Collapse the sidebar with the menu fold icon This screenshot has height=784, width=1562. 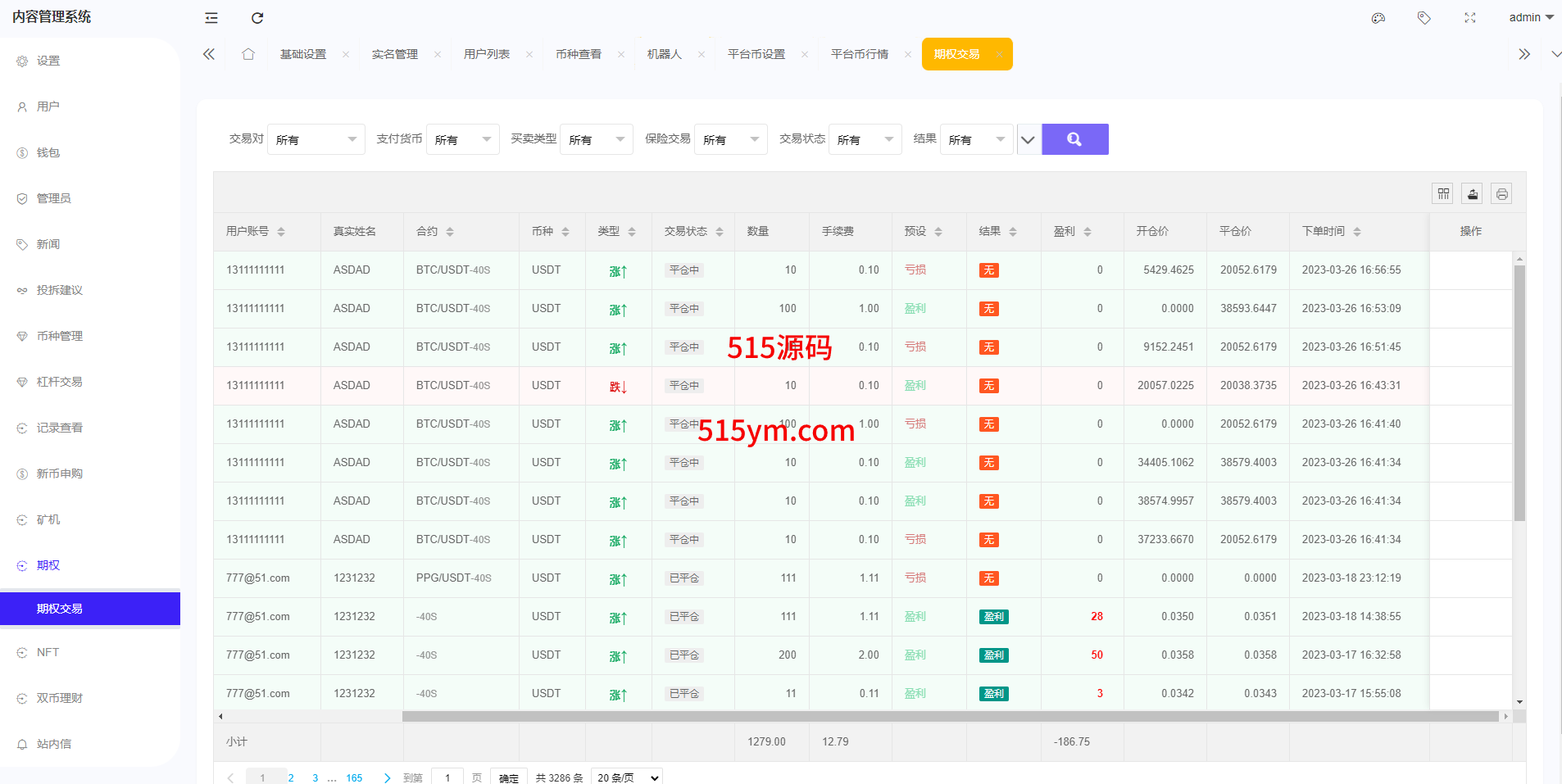pos(211,18)
